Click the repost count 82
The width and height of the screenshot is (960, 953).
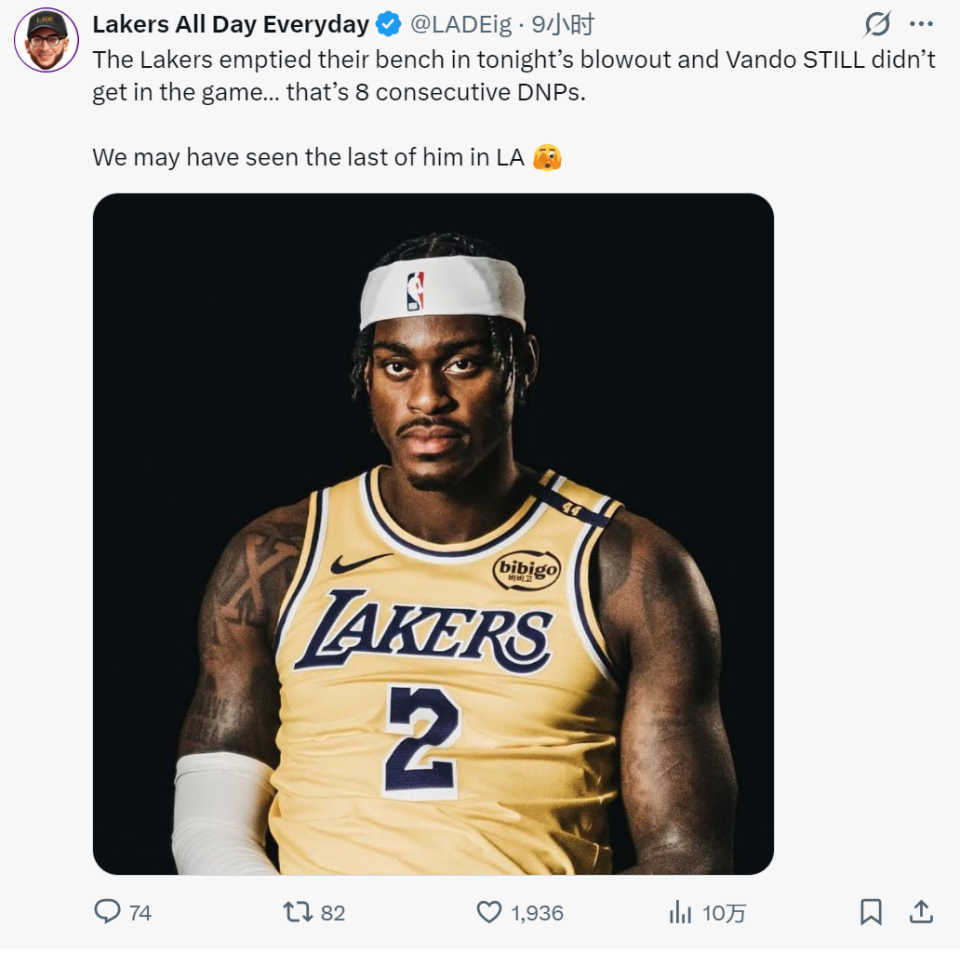[x=333, y=912]
